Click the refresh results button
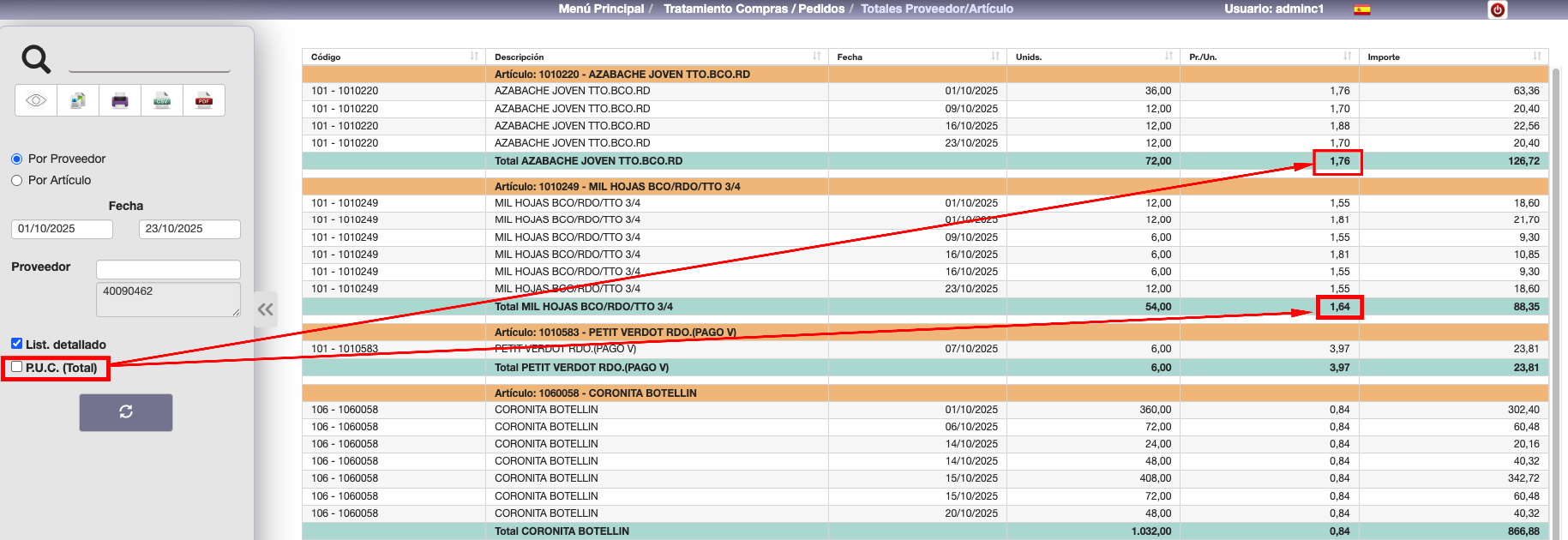 click(126, 412)
